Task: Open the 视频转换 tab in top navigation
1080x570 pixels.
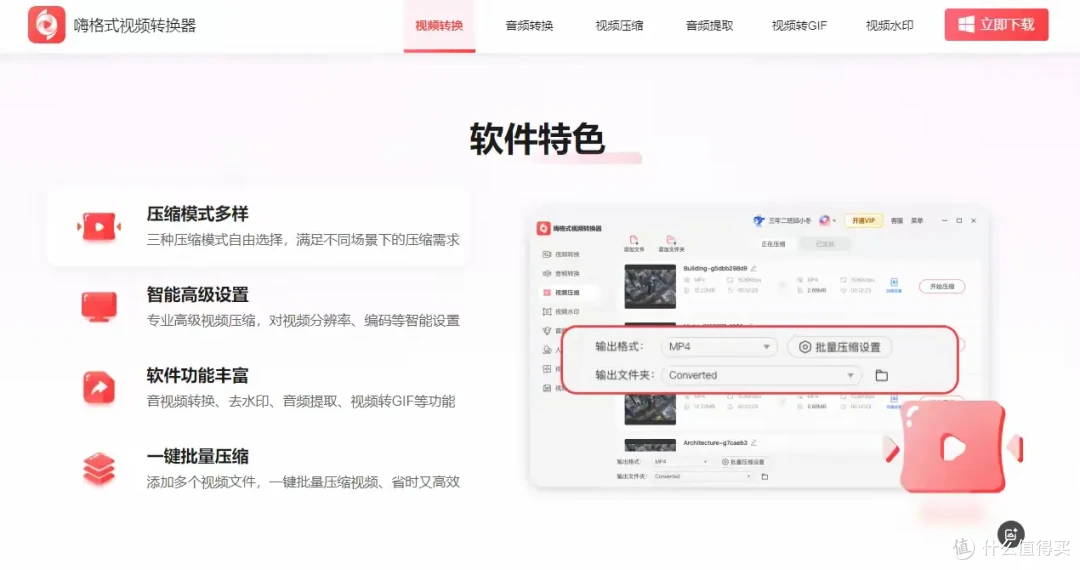Action: (x=439, y=25)
